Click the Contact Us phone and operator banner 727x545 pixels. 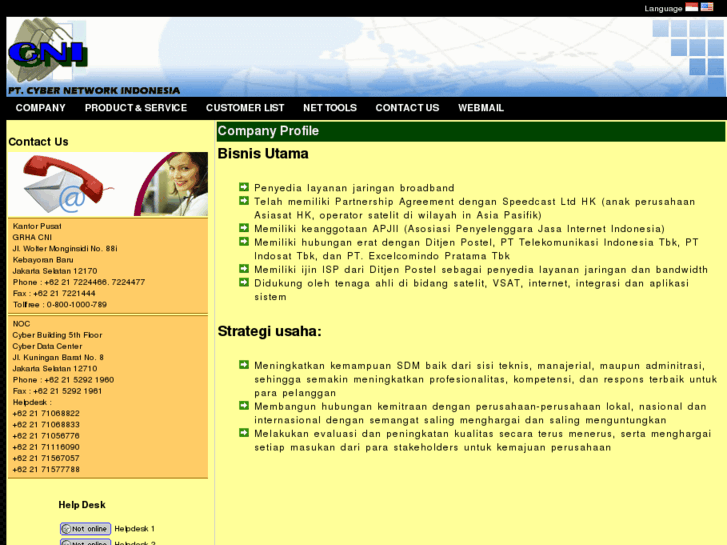pos(108,184)
